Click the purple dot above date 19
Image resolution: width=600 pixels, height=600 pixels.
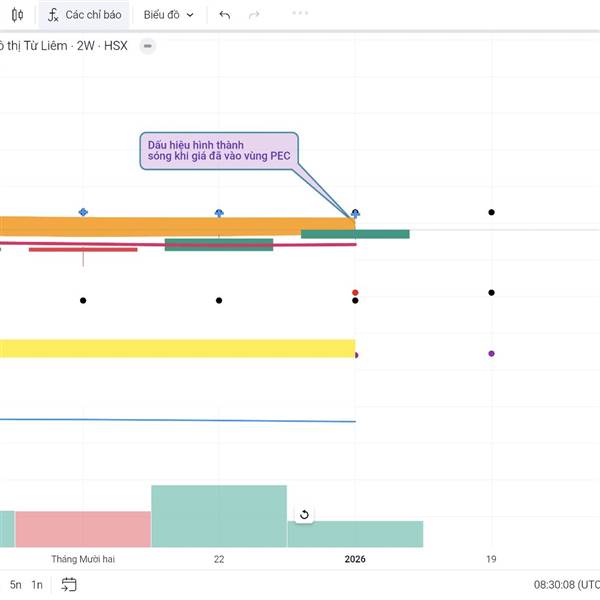pos(491,354)
